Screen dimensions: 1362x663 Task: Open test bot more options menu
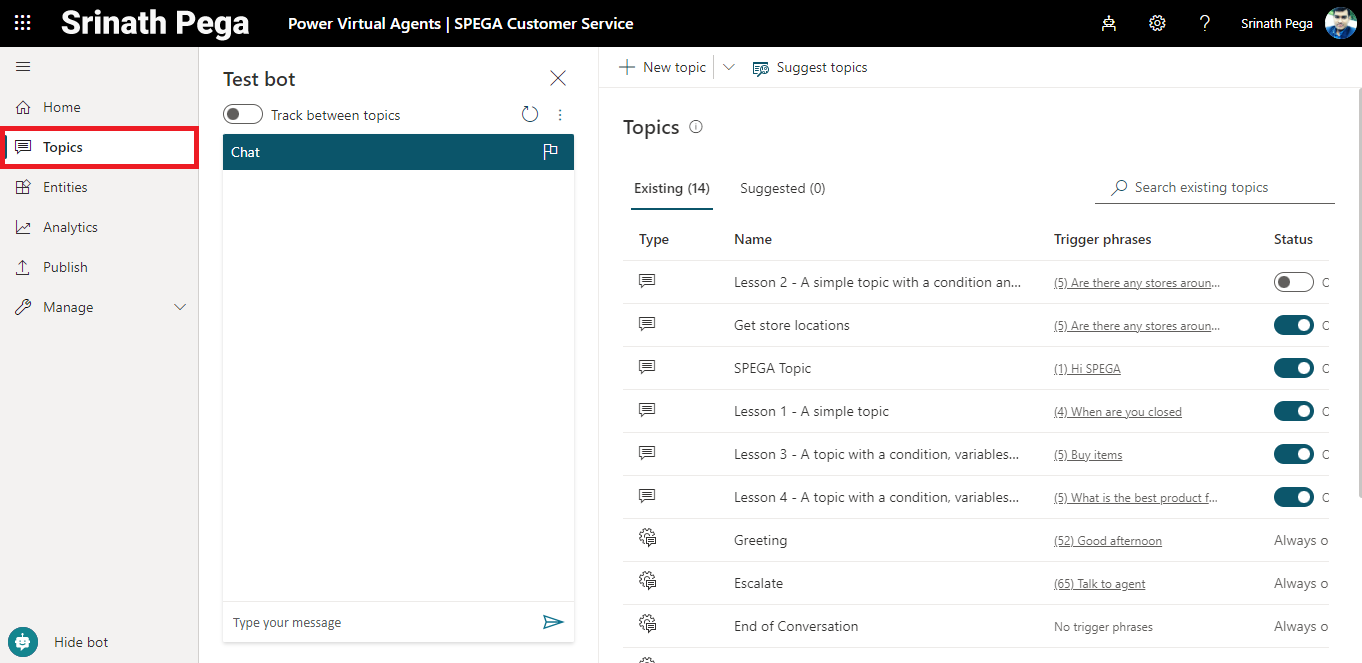[x=560, y=115]
